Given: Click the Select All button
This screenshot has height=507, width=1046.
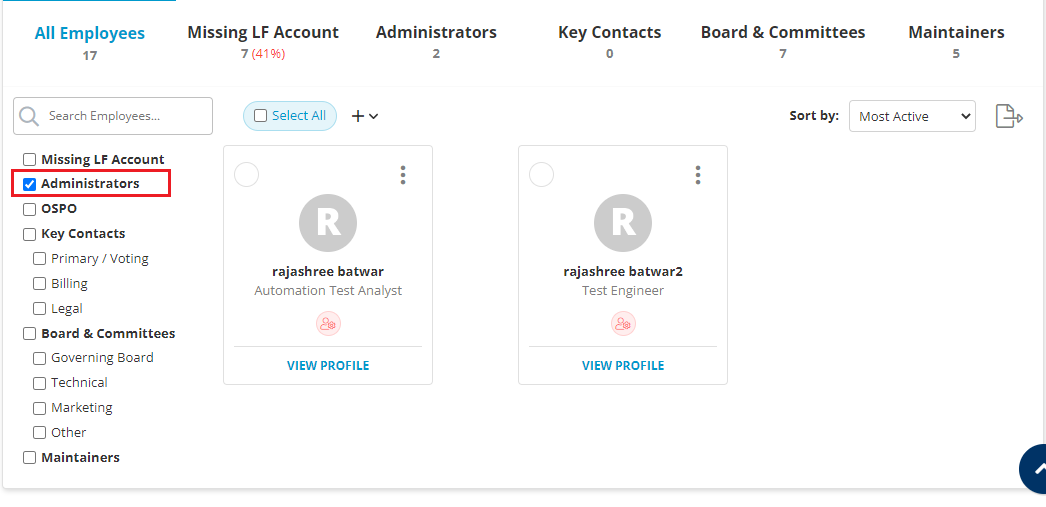Looking at the screenshot, I should [x=290, y=116].
